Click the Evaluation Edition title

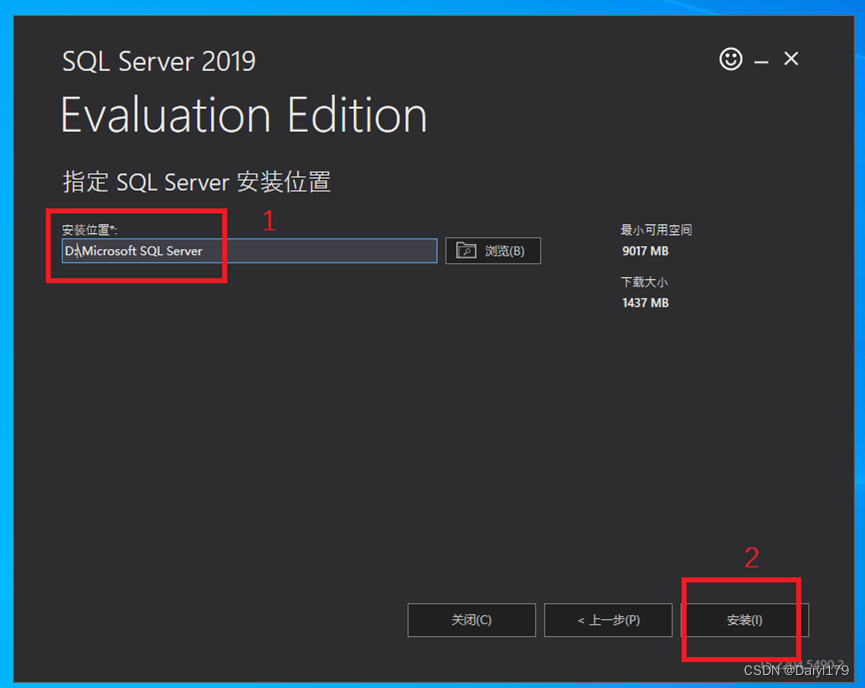244,115
